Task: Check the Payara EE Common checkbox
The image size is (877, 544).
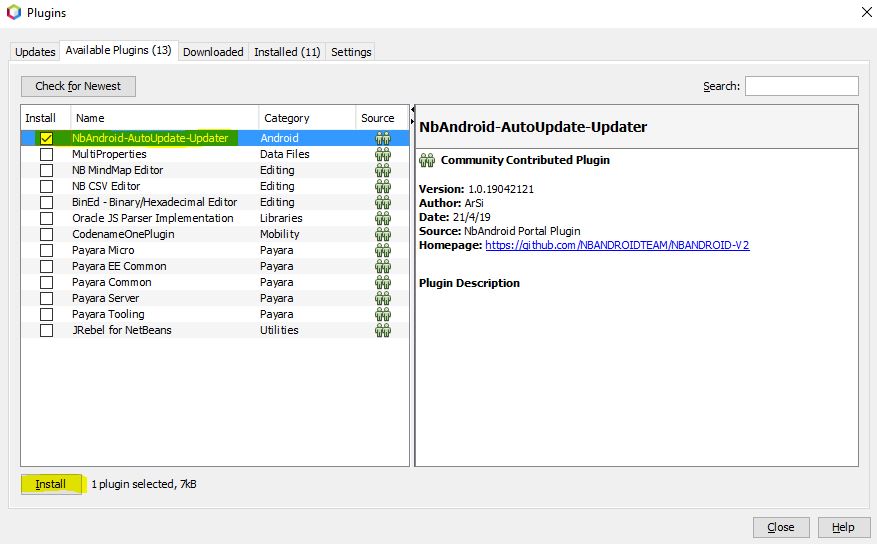Action: 46,266
